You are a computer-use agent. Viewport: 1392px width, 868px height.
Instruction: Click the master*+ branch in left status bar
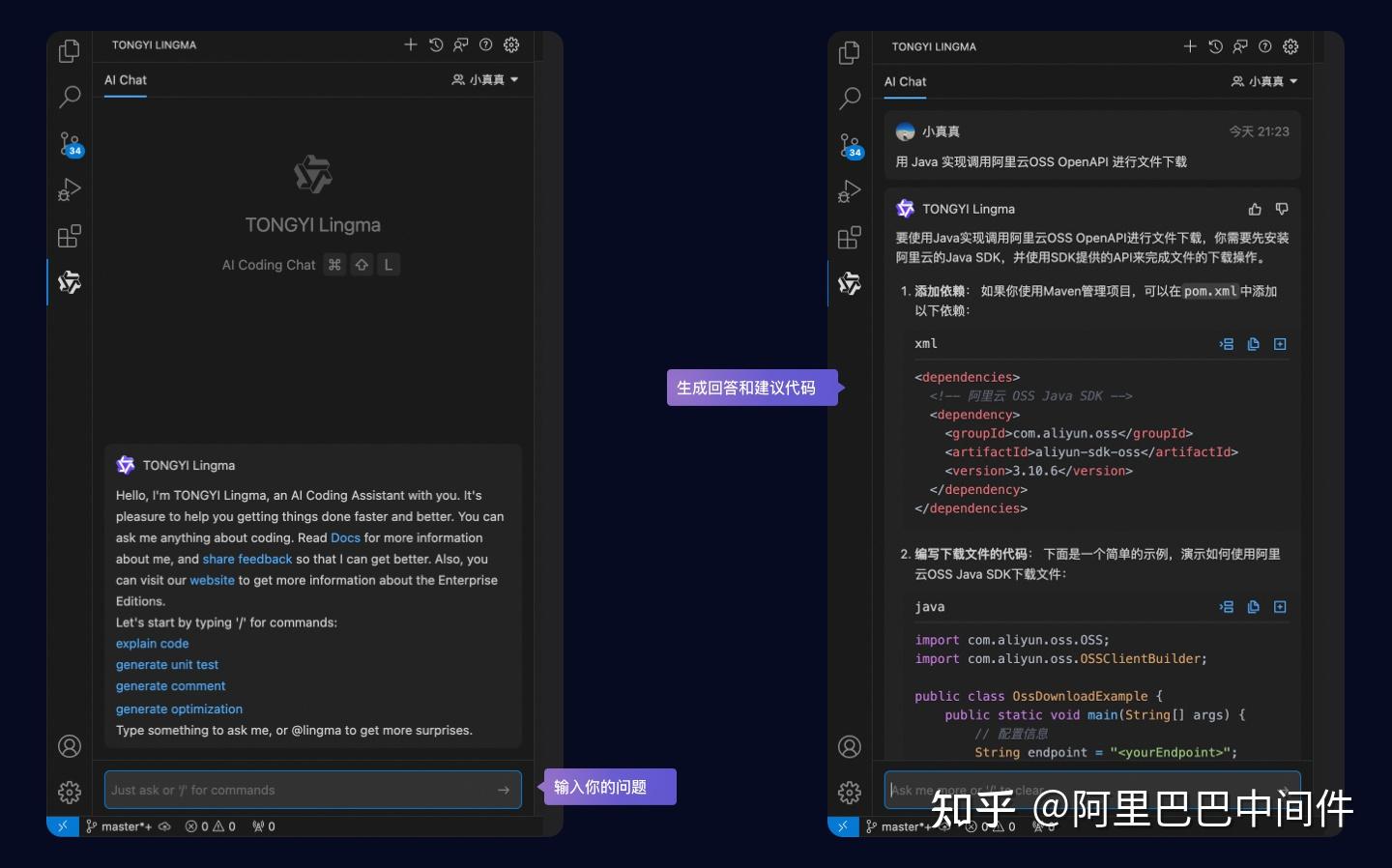119,826
